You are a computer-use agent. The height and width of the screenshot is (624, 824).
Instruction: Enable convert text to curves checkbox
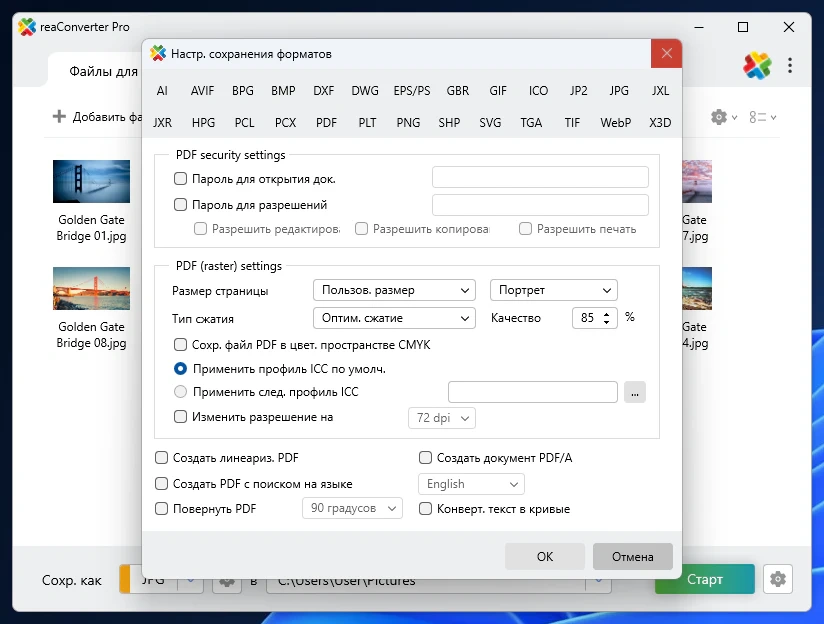425,509
